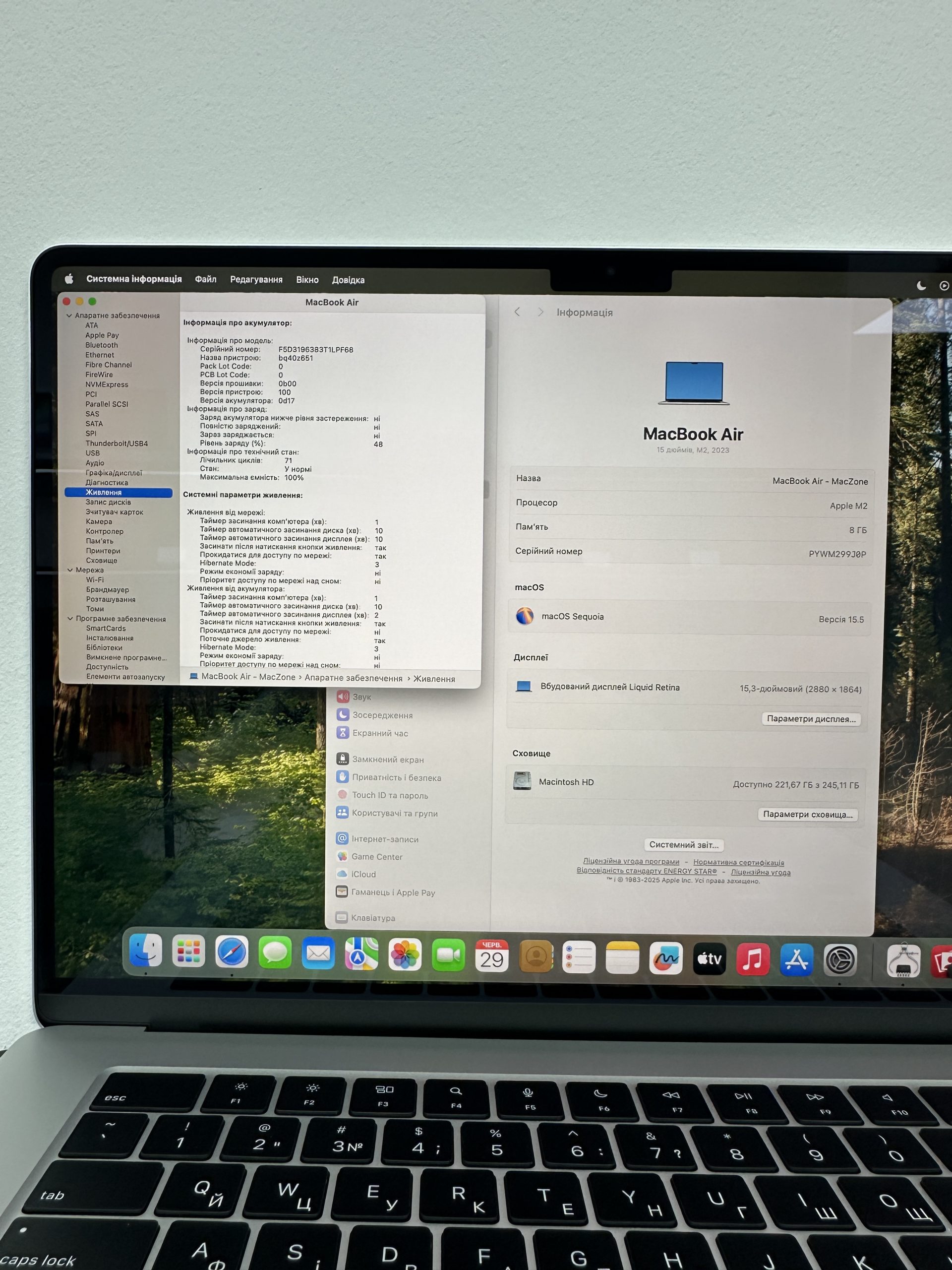Click Апаратне забезпечення in path bar
This screenshot has width=952, height=1270.
point(354,678)
